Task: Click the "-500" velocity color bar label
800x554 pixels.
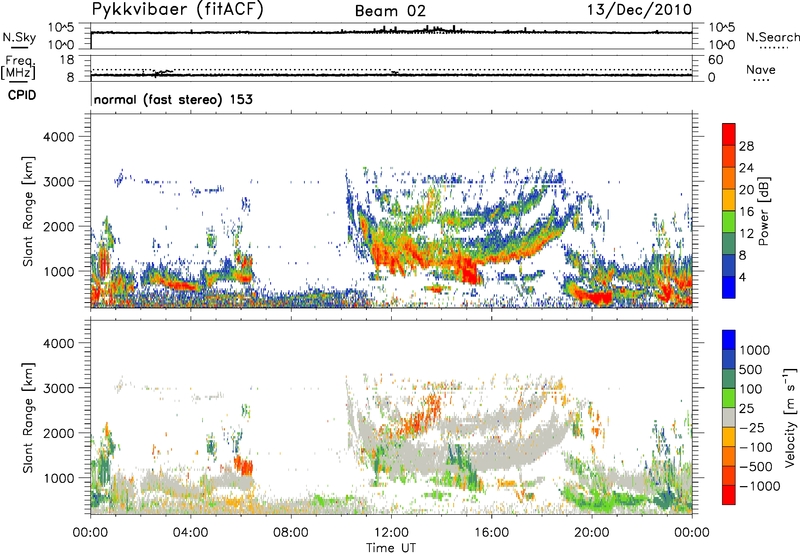Action: click(756, 467)
